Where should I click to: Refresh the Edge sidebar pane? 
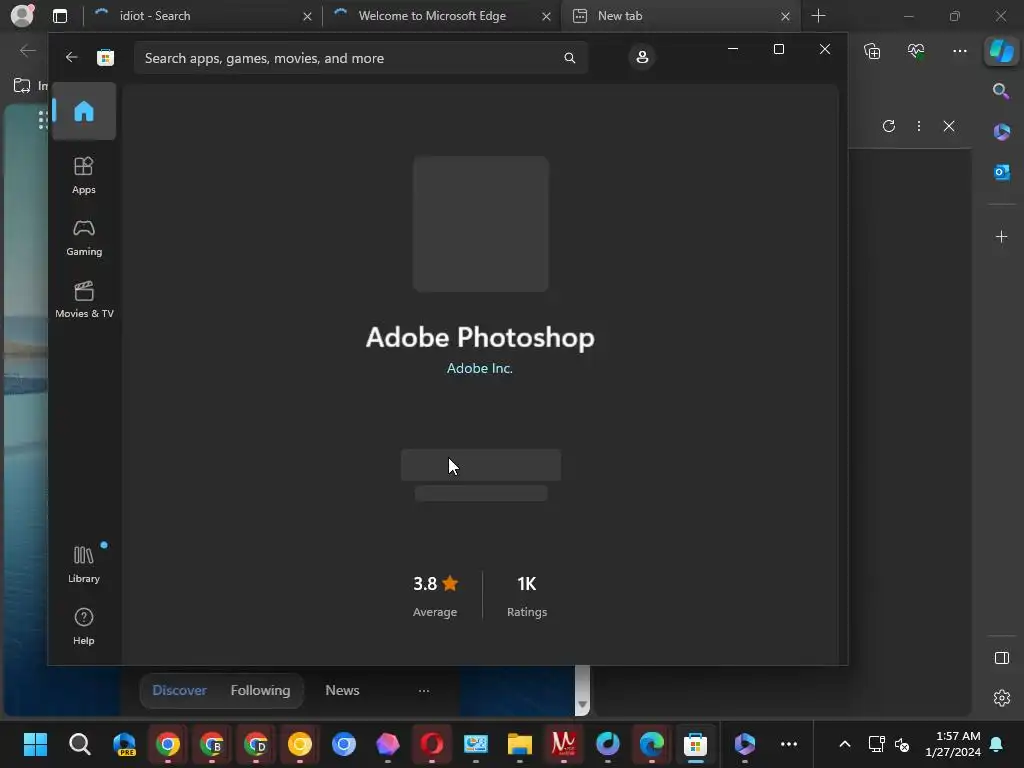(x=889, y=126)
